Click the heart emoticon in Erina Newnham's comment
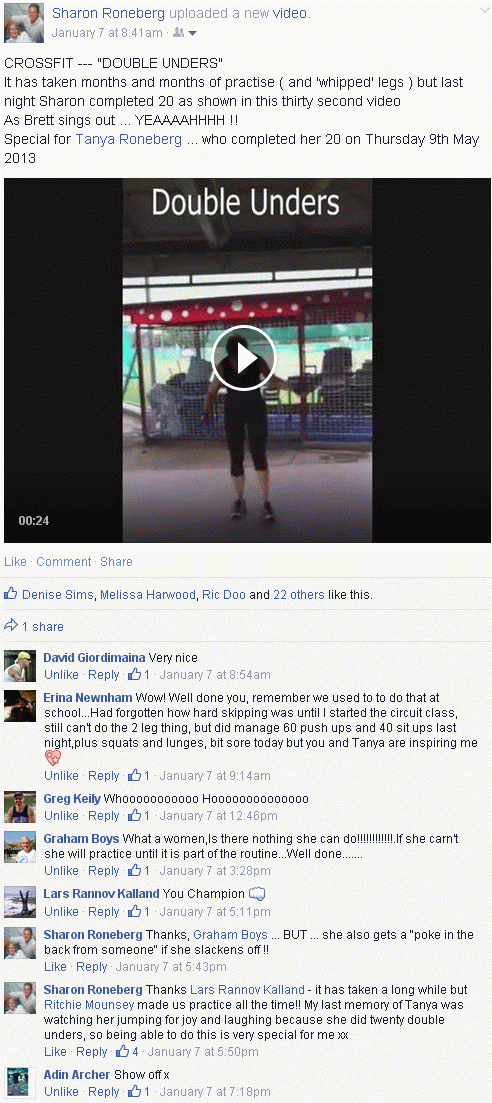492x1103 pixels. [53, 758]
